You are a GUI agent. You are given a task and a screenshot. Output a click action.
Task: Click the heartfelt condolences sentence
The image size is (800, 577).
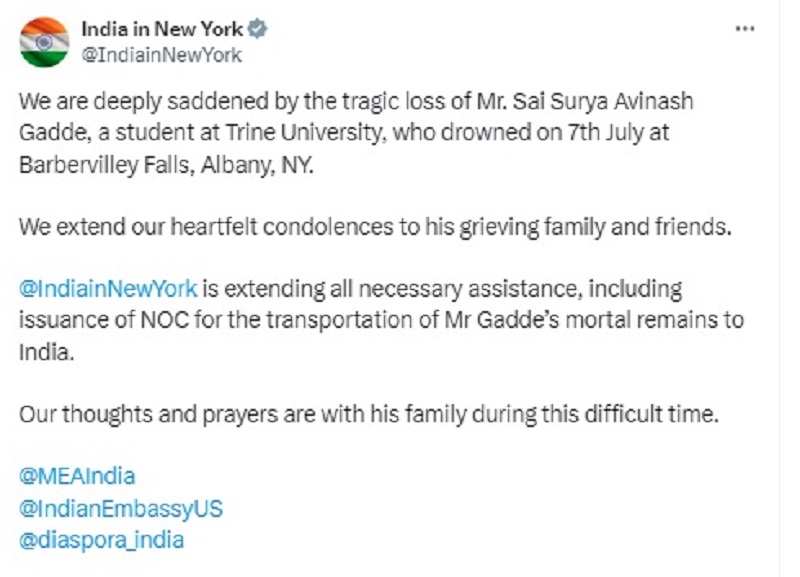click(376, 227)
